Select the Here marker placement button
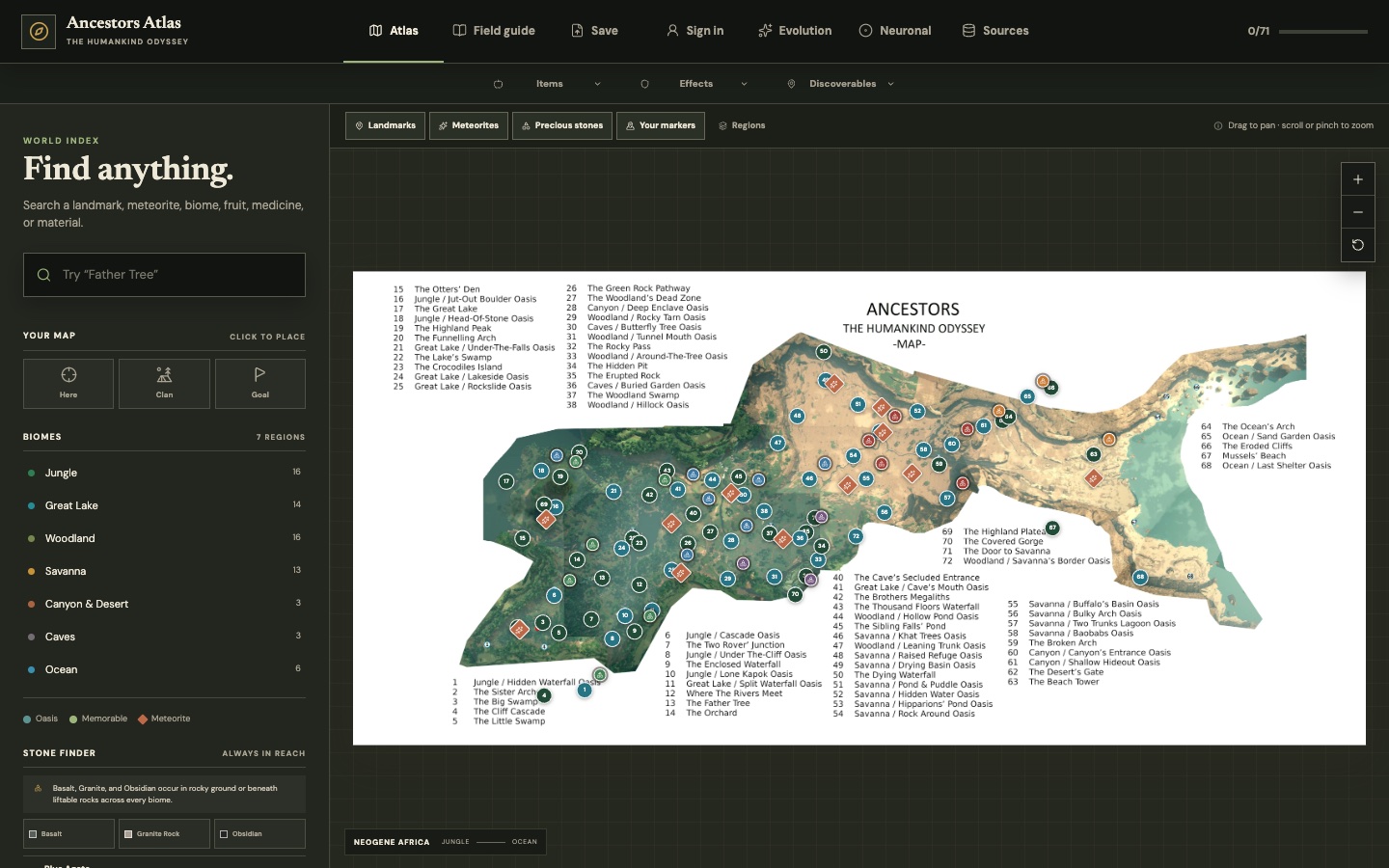1389x868 pixels. point(68,384)
